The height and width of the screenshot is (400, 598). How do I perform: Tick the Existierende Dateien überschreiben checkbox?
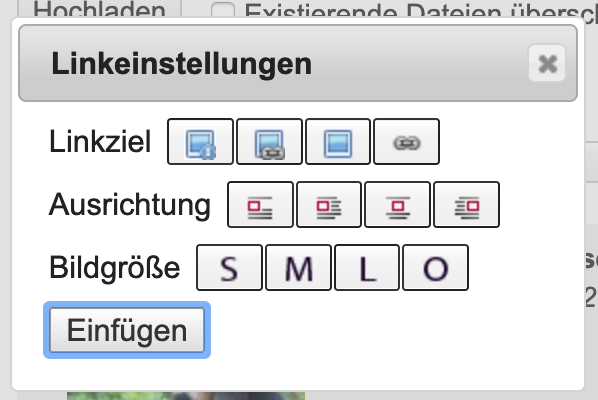223,9
